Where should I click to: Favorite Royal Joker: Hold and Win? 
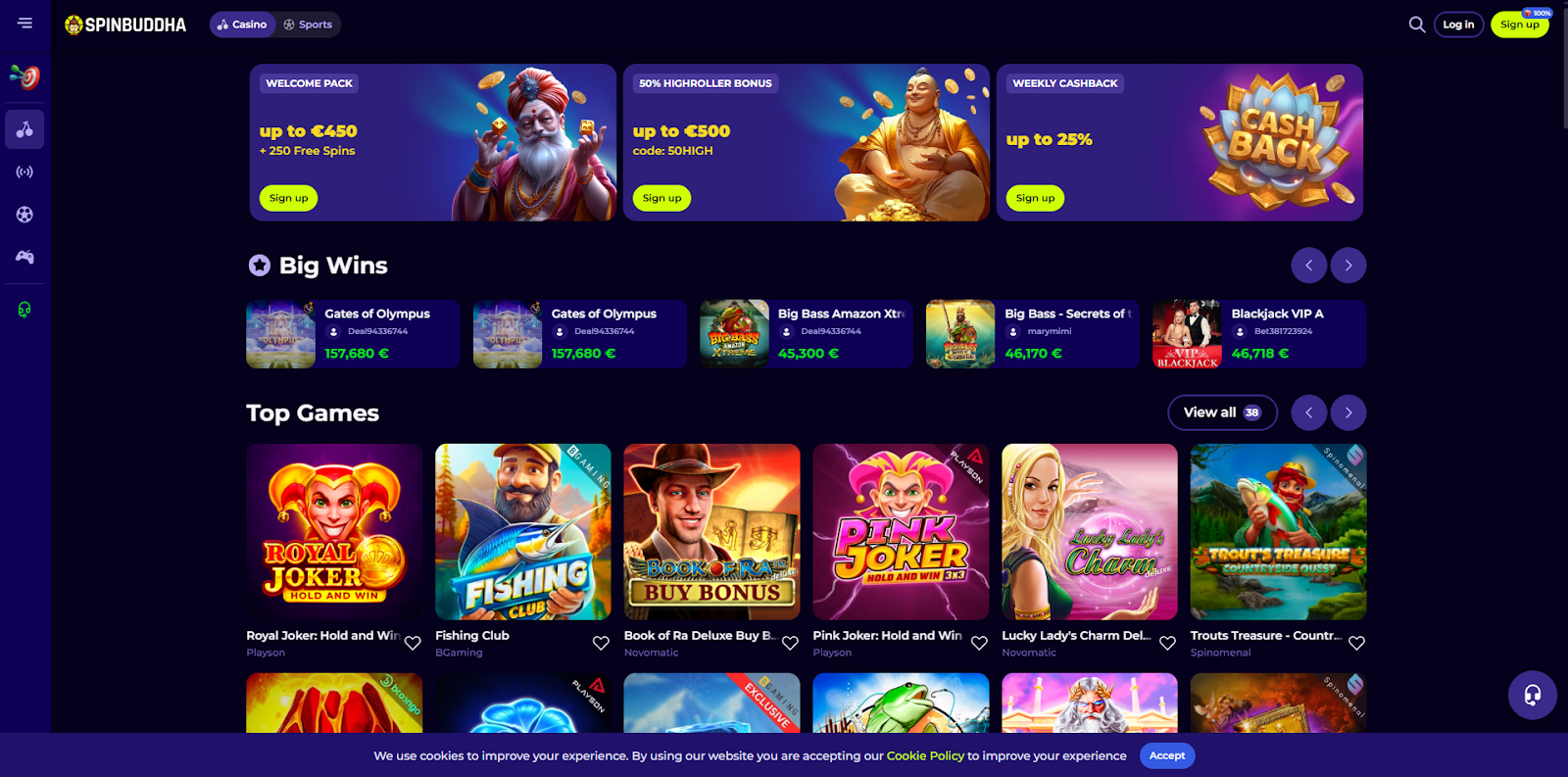tap(413, 644)
